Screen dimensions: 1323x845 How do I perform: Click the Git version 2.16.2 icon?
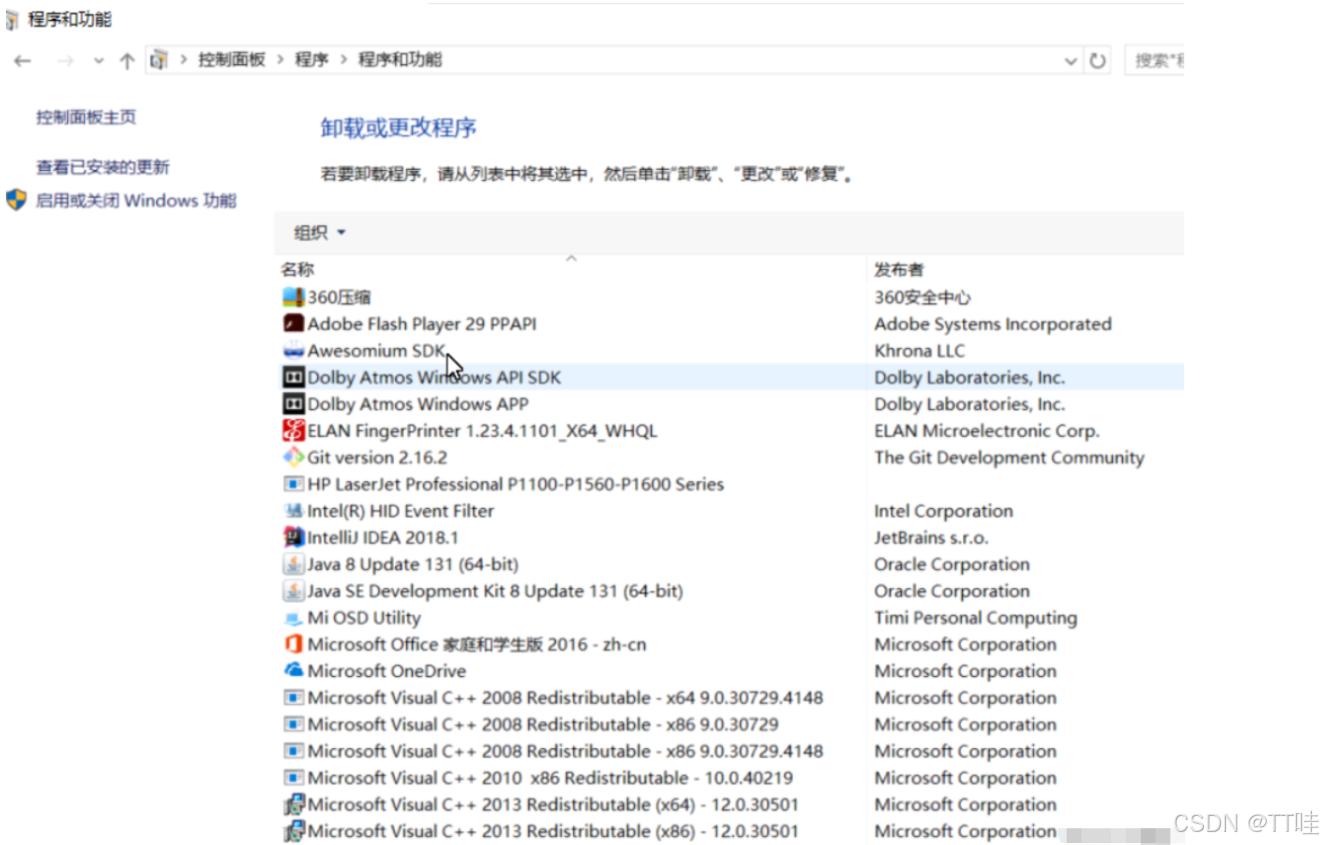click(293, 457)
